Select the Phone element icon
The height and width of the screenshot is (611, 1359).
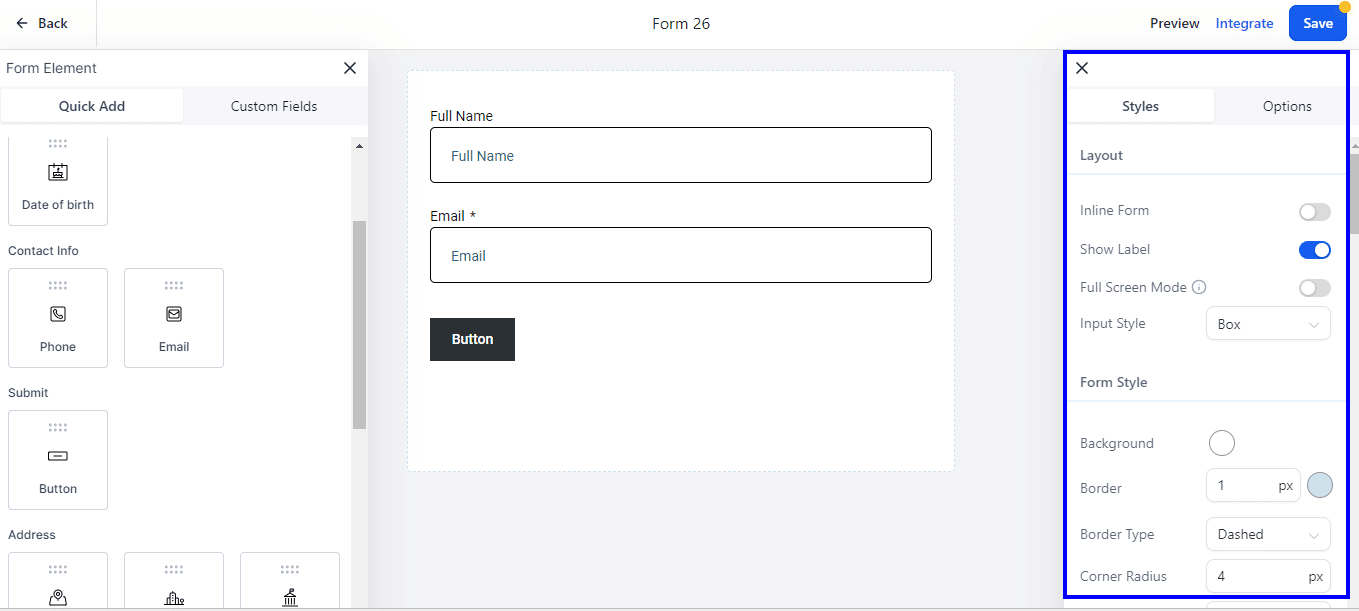pos(58,314)
